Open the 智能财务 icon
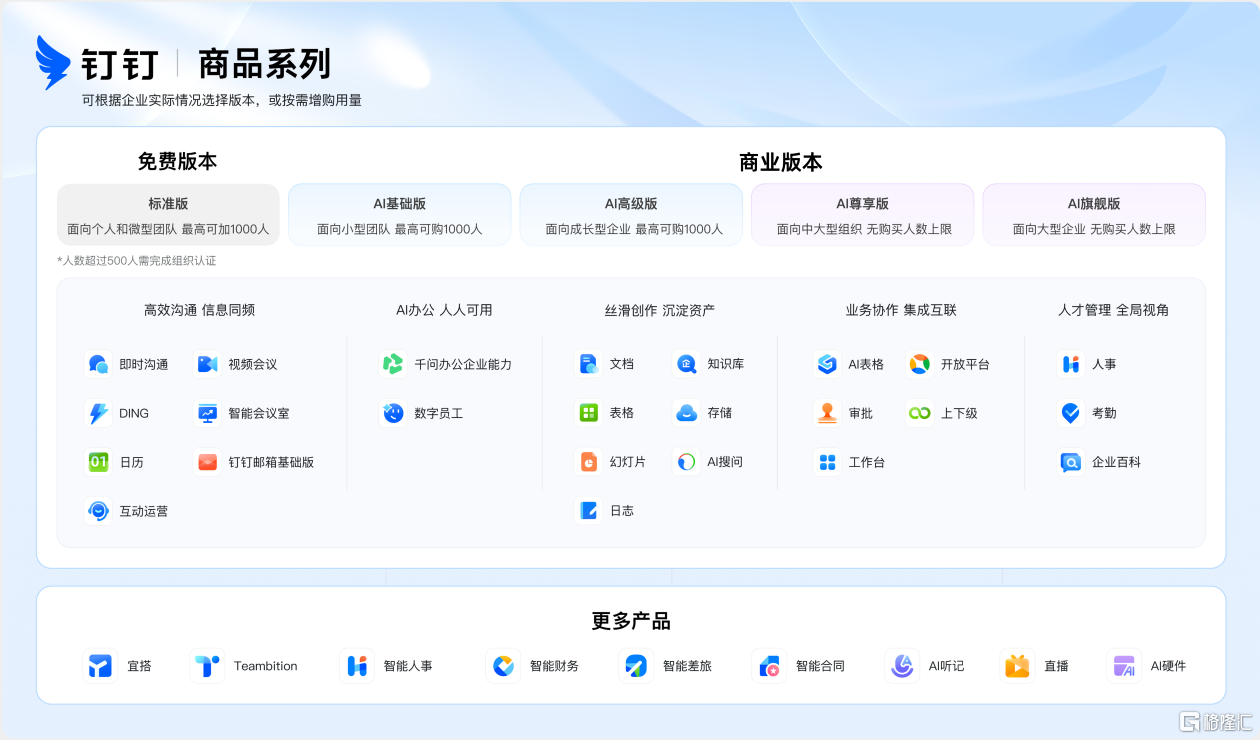The image size is (1260, 740). pyautogui.click(x=503, y=666)
